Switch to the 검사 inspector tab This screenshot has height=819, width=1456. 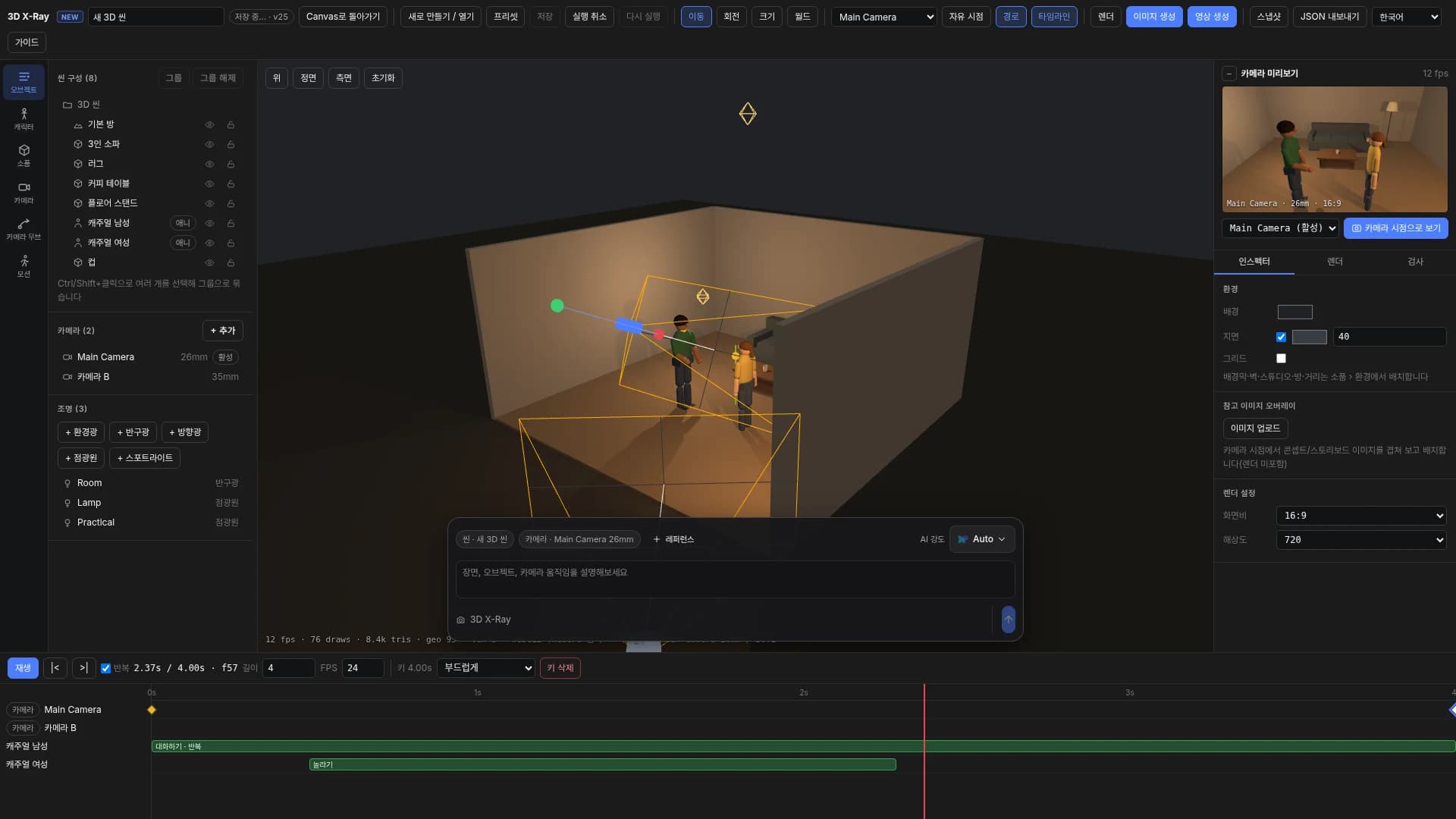pyautogui.click(x=1415, y=261)
